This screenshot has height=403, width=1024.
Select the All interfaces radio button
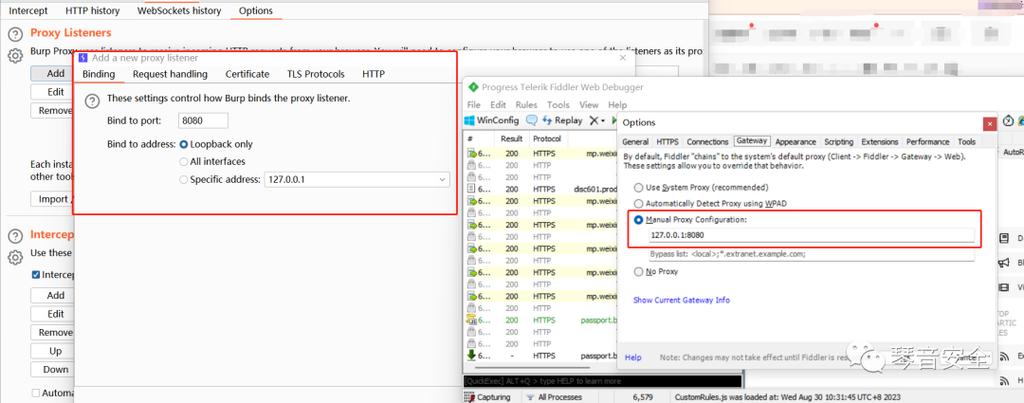(184, 161)
